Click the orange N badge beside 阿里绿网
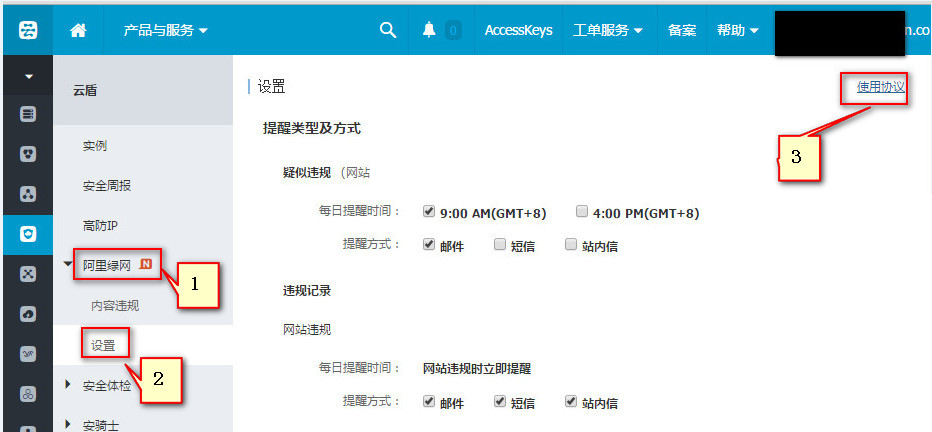Viewport: 932px width, 432px height. click(146, 264)
